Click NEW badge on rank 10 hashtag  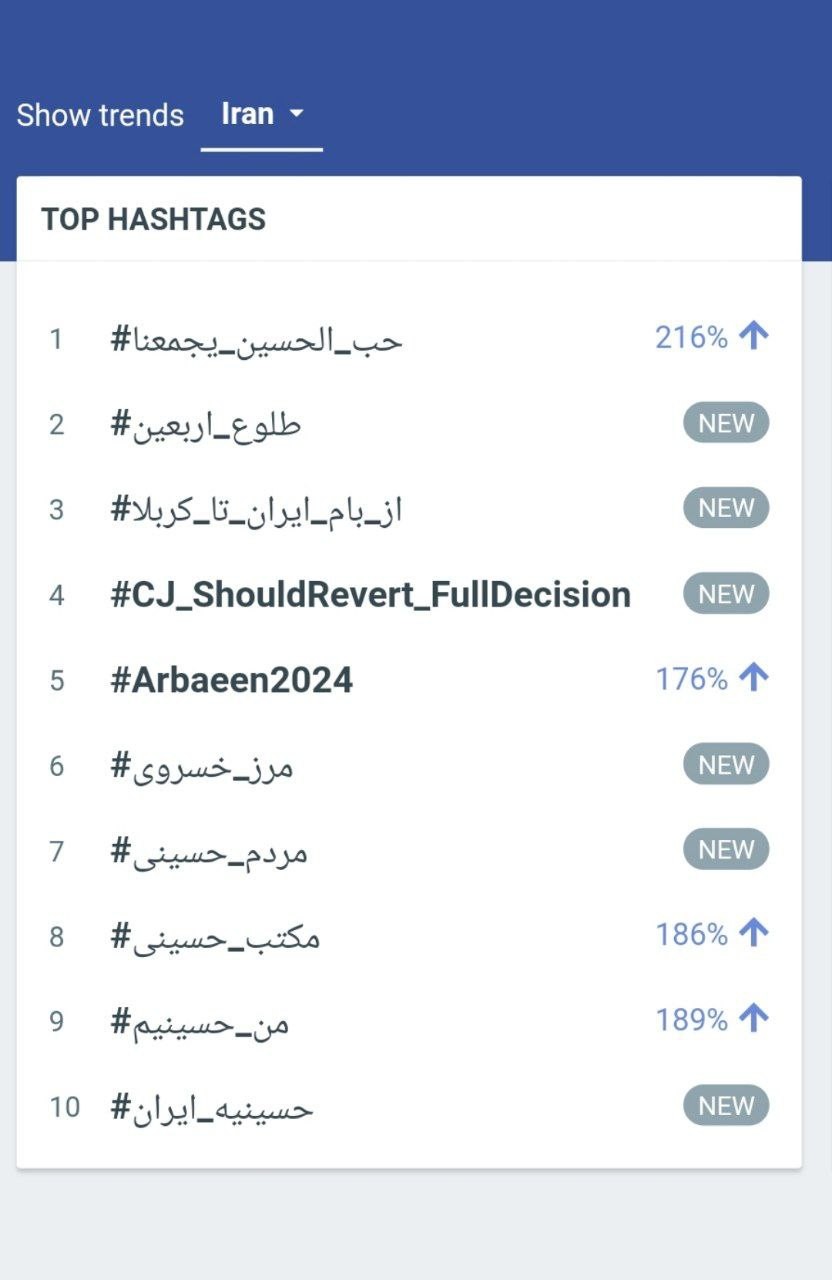click(726, 1105)
